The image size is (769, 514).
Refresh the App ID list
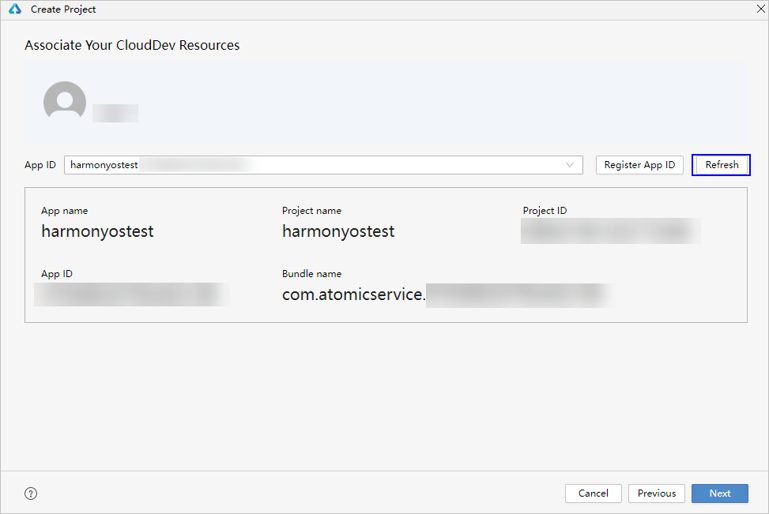point(721,165)
